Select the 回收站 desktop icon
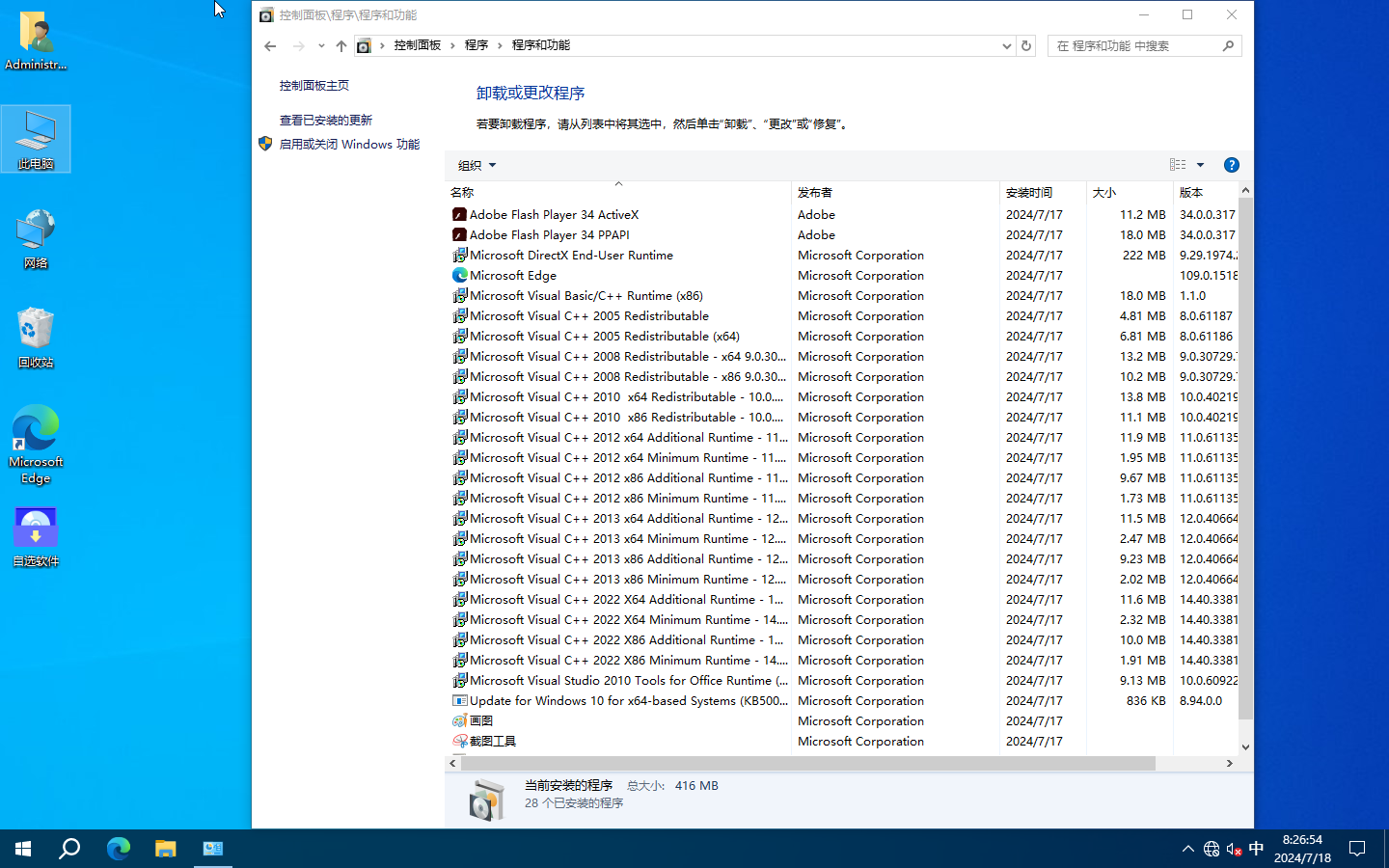The height and width of the screenshot is (868, 1389). click(36, 338)
